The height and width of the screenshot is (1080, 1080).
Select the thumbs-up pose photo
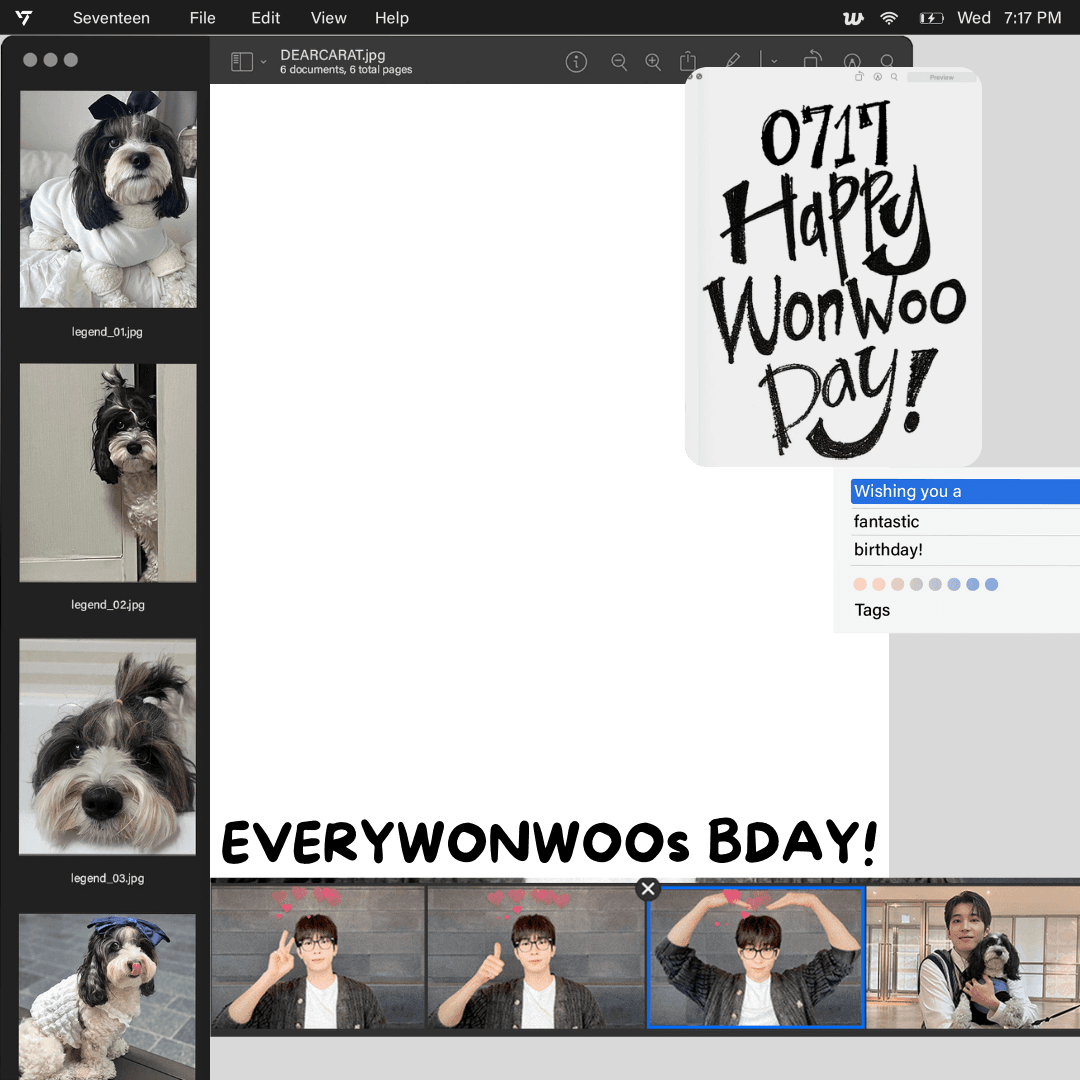point(536,957)
